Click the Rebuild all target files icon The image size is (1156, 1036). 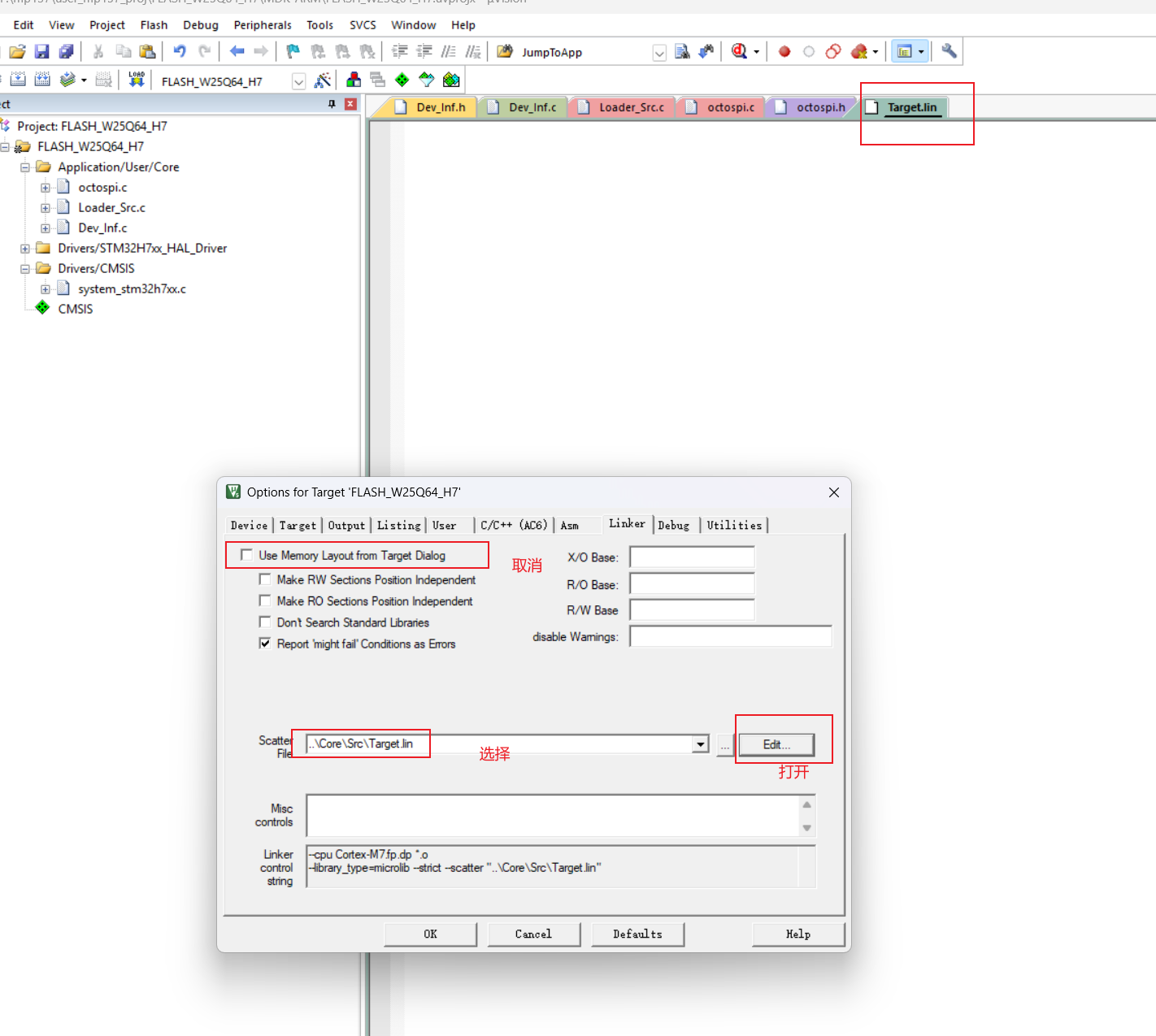pos(42,80)
